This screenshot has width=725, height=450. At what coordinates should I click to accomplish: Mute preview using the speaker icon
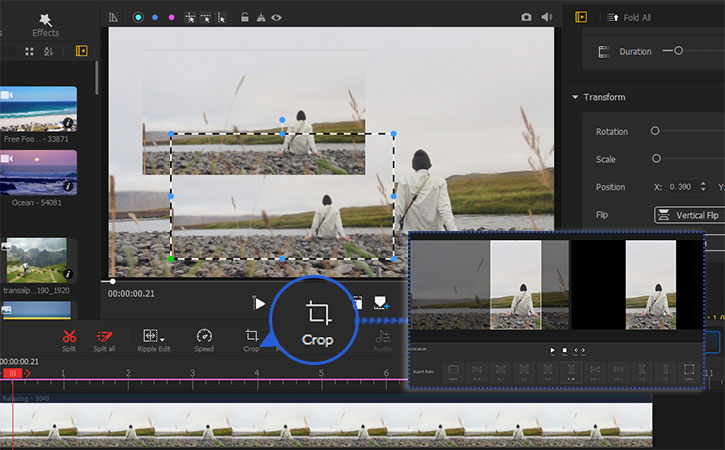(x=547, y=17)
